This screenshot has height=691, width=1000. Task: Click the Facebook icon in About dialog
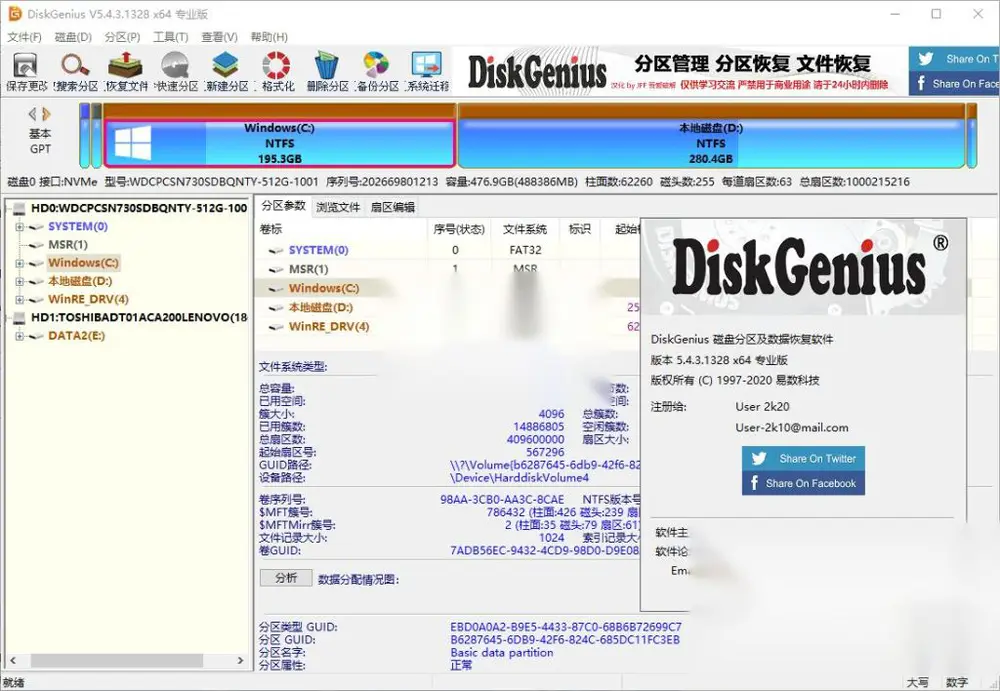pos(754,483)
